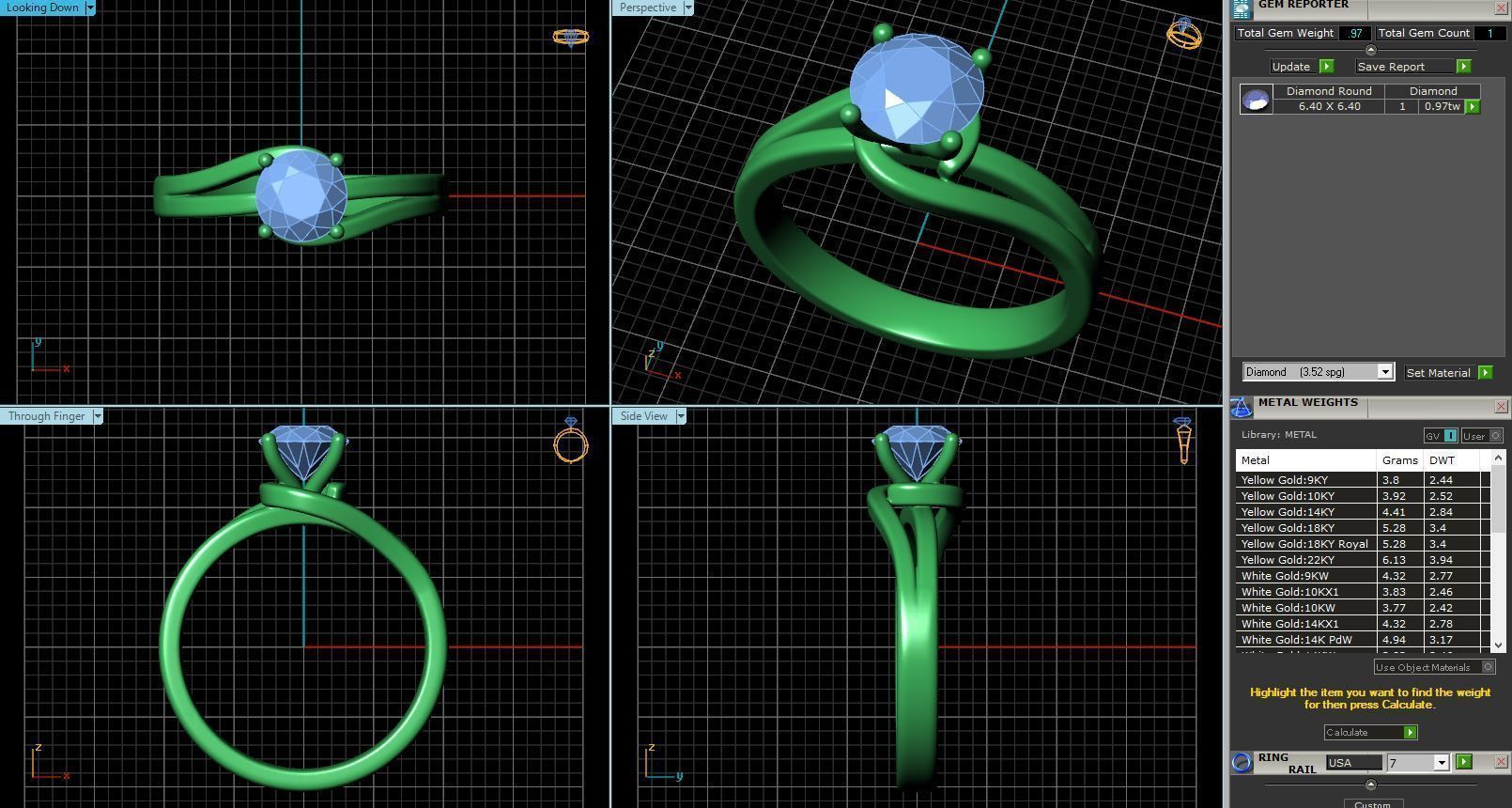The height and width of the screenshot is (808, 1512).
Task: Collapse Gem Reporter panel with slider arrow
Action: coord(1370,50)
